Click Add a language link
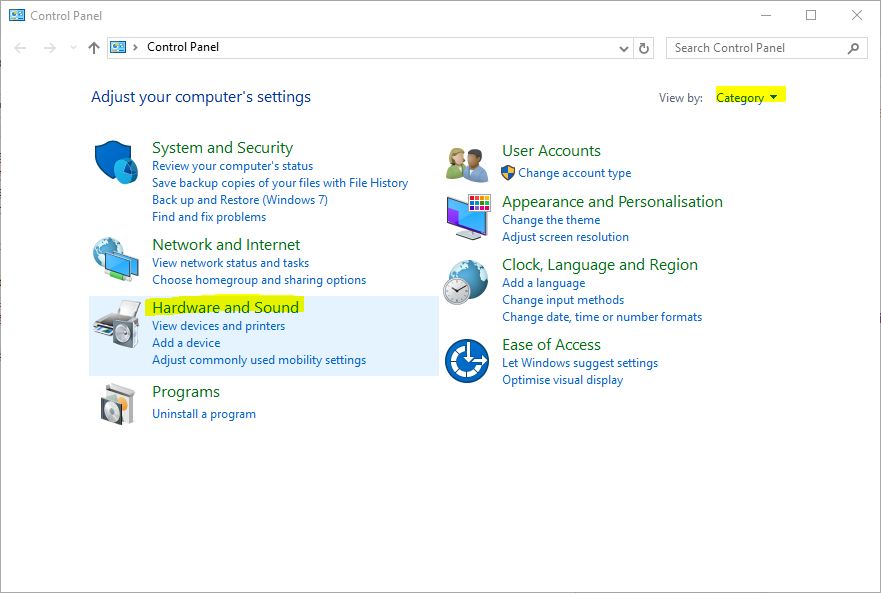This screenshot has height=593, width=881. click(x=543, y=283)
